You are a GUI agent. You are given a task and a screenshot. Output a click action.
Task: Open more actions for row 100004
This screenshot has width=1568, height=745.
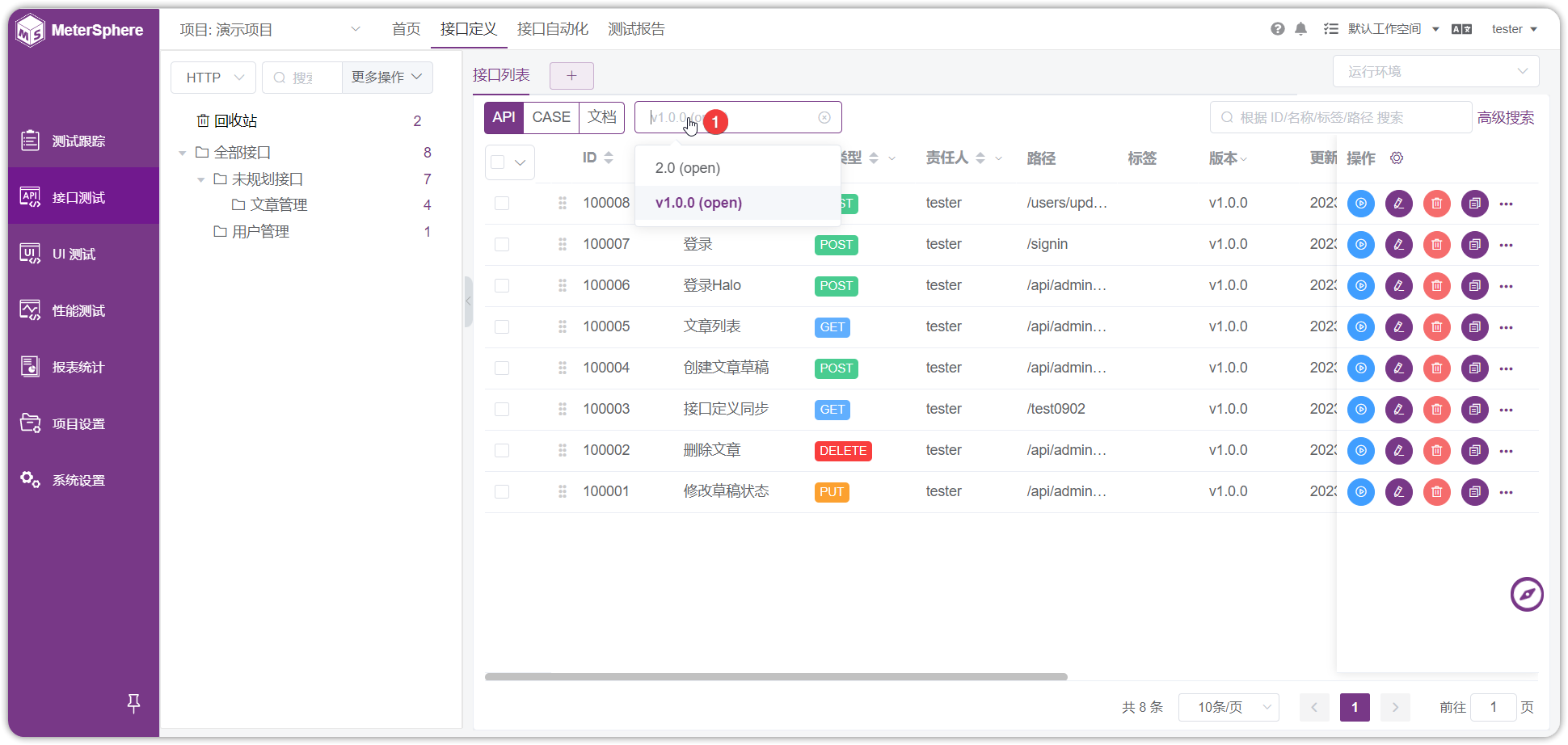pos(1507,368)
